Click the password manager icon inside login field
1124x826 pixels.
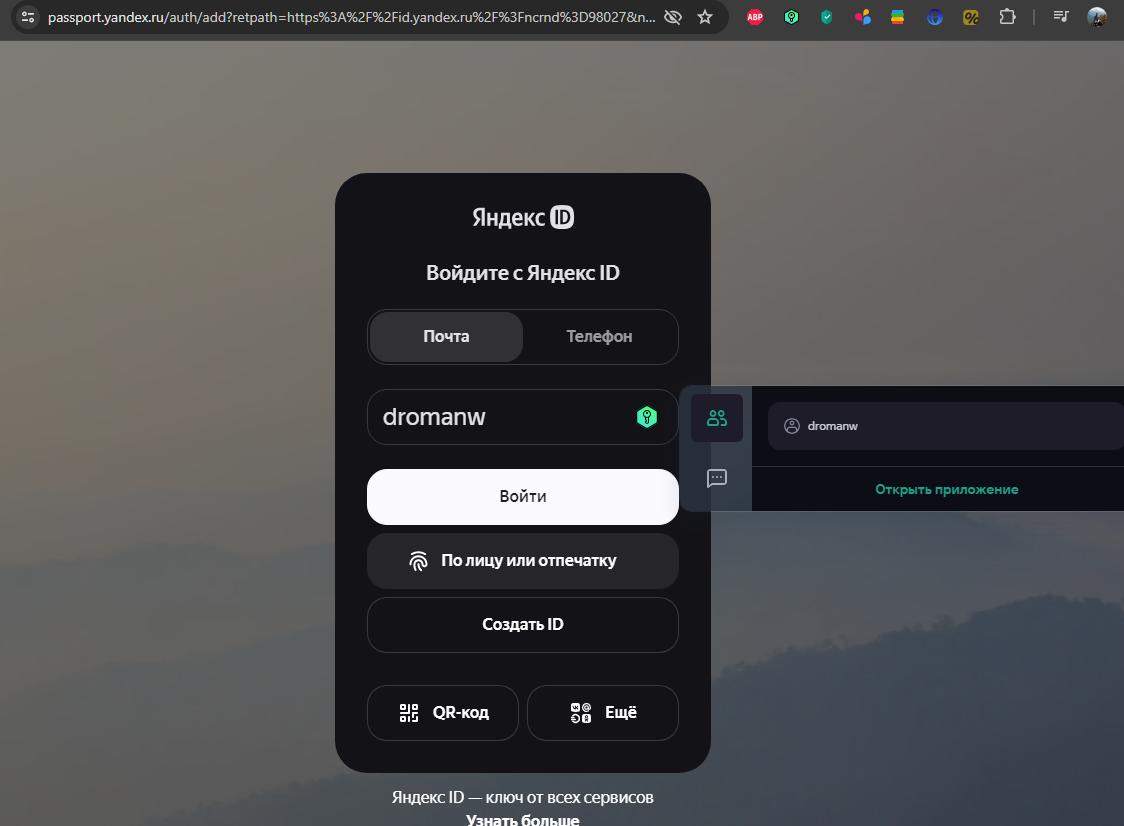647,417
